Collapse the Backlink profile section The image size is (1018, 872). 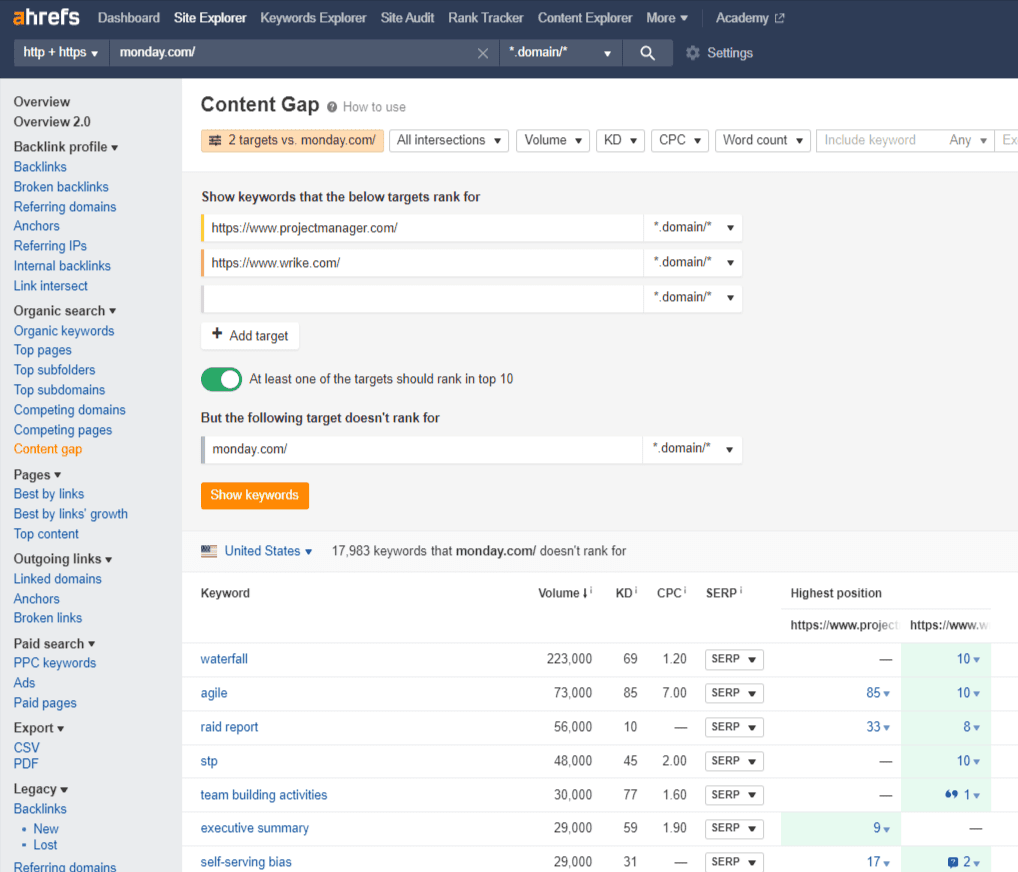tap(66, 147)
